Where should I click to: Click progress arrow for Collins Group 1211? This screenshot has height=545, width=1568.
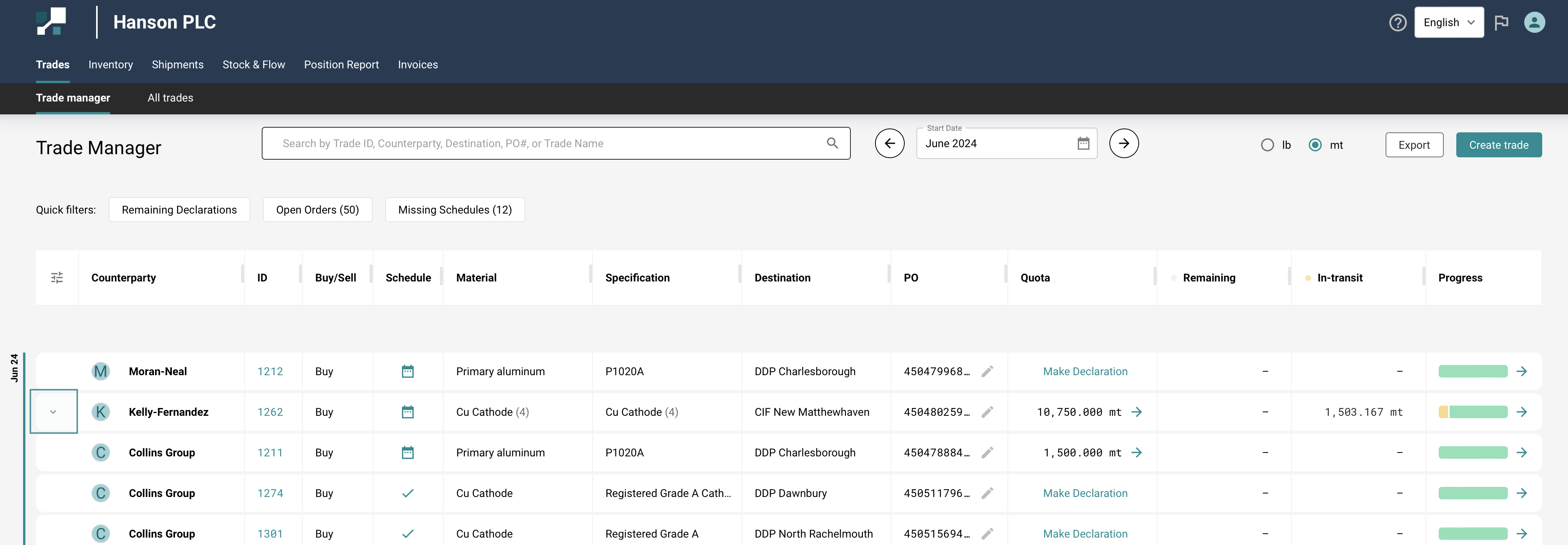(x=1522, y=452)
